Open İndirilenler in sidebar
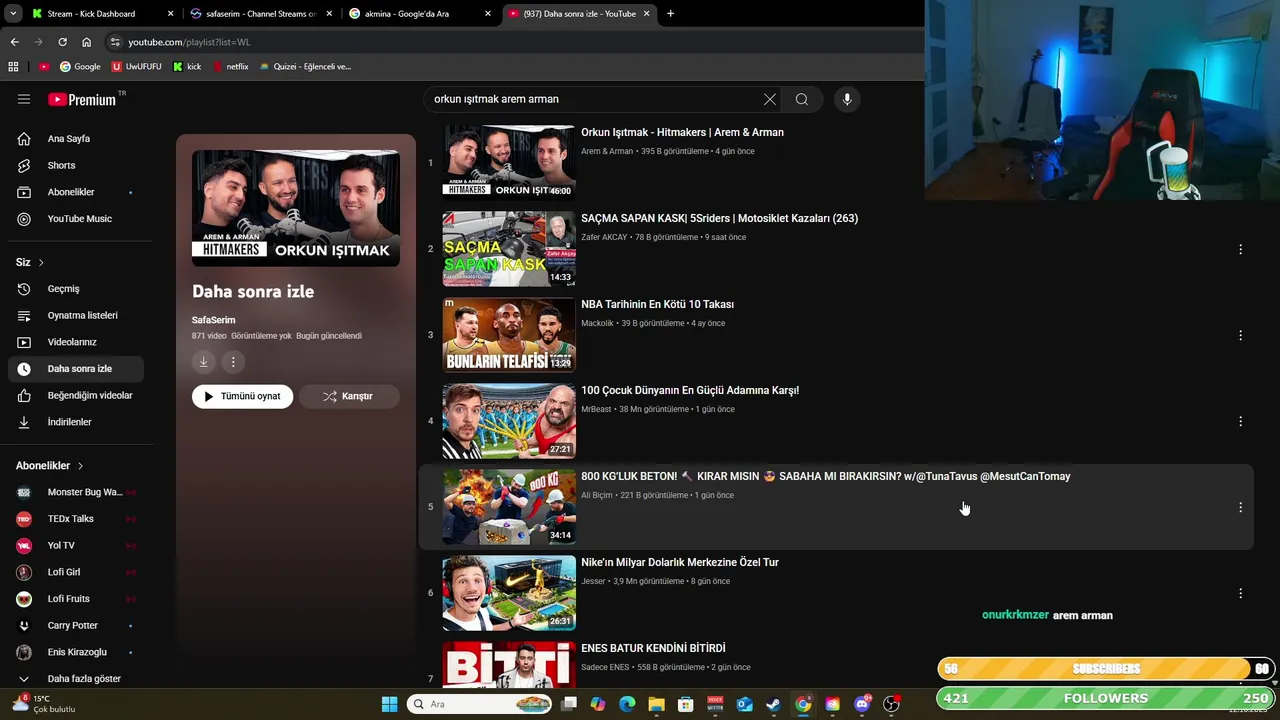1280x720 pixels. click(x=76, y=422)
